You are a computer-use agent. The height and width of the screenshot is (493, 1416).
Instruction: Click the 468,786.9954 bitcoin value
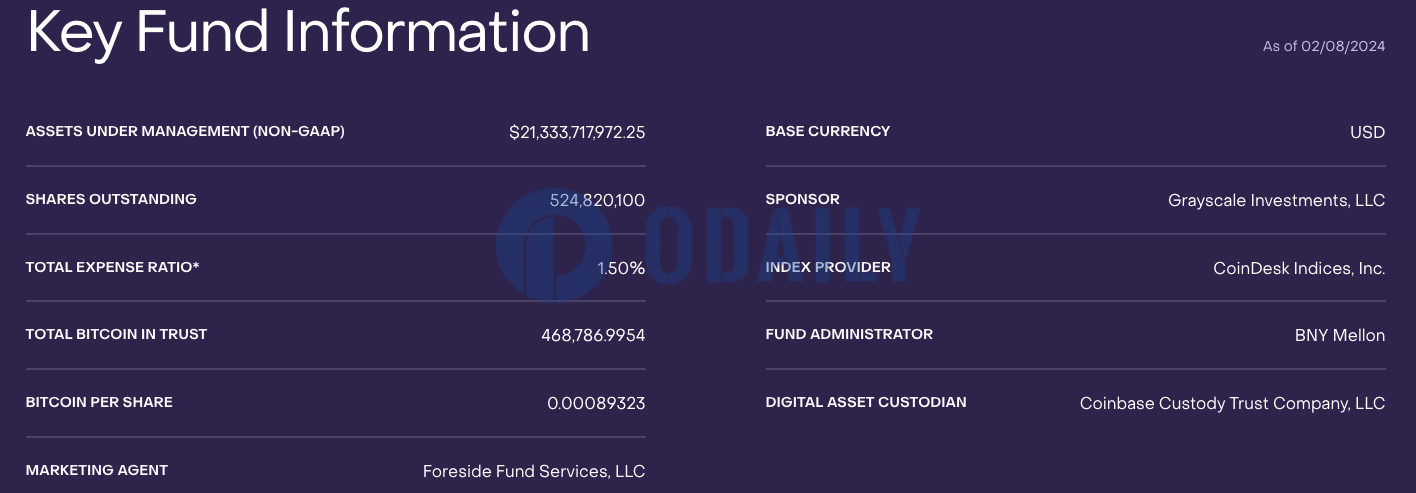(x=593, y=336)
